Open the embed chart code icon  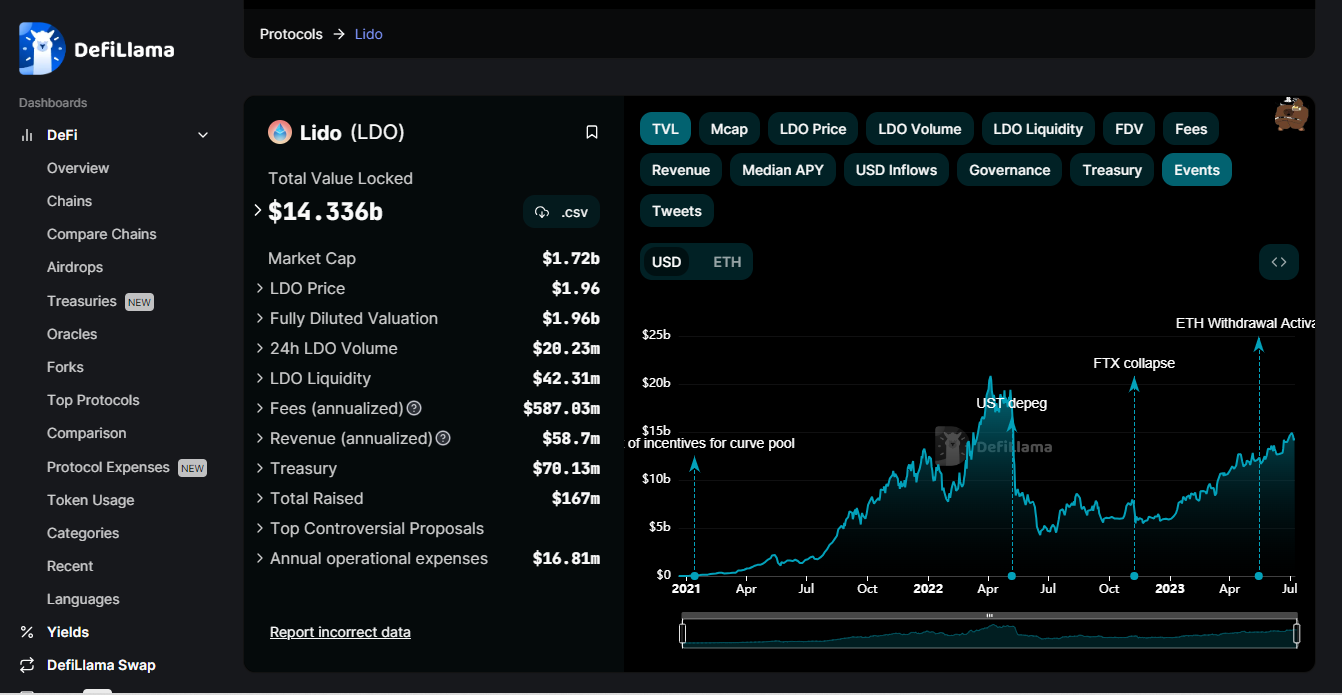pyautogui.click(x=1279, y=262)
